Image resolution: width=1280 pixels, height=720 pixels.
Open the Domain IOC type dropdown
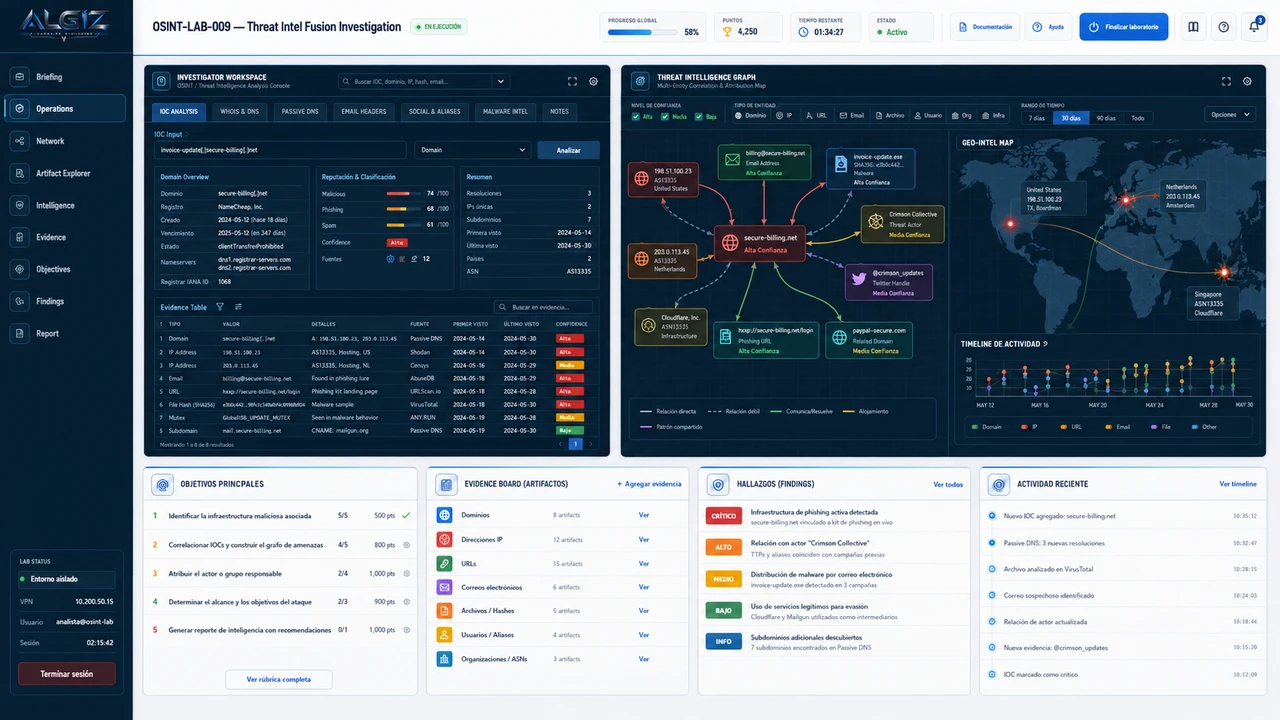(473, 150)
